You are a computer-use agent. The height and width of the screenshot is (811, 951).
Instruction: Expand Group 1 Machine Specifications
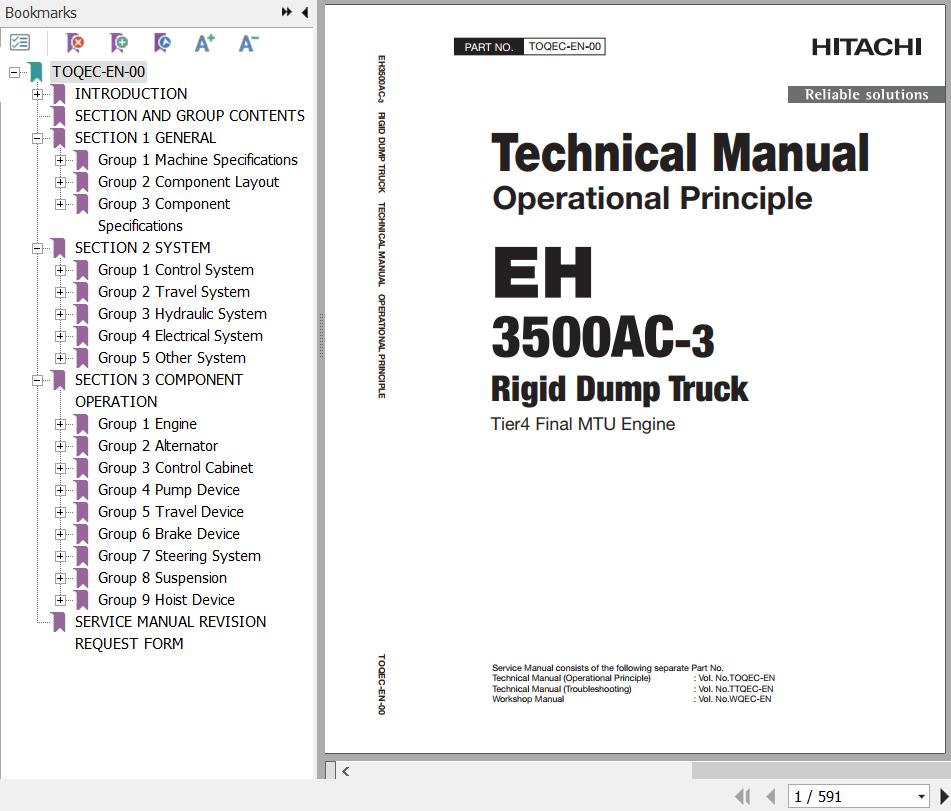(x=60, y=160)
